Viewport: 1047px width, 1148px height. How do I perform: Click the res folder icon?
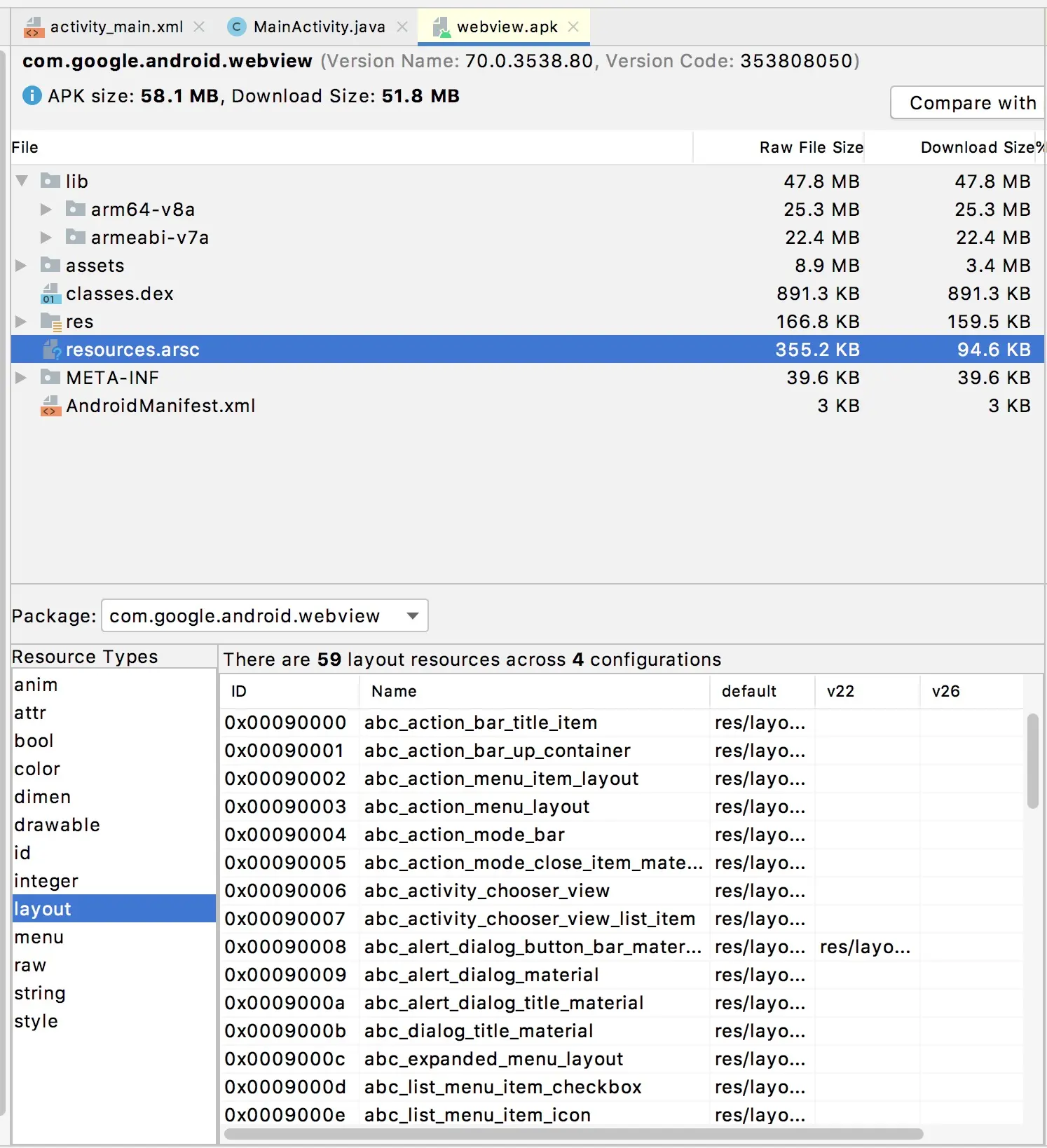pyautogui.click(x=51, y=322)
